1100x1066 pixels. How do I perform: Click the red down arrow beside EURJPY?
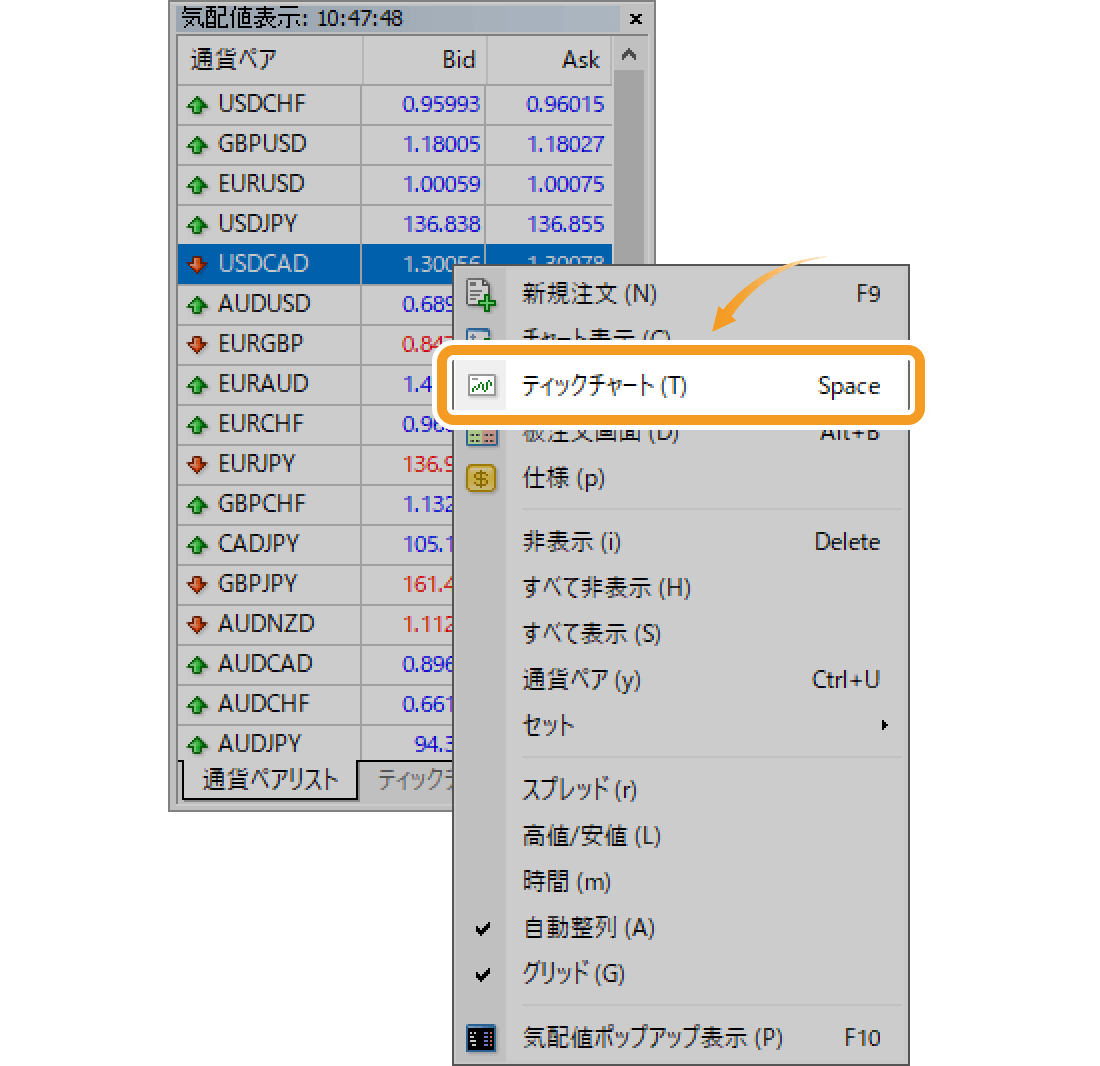[198, 464]
